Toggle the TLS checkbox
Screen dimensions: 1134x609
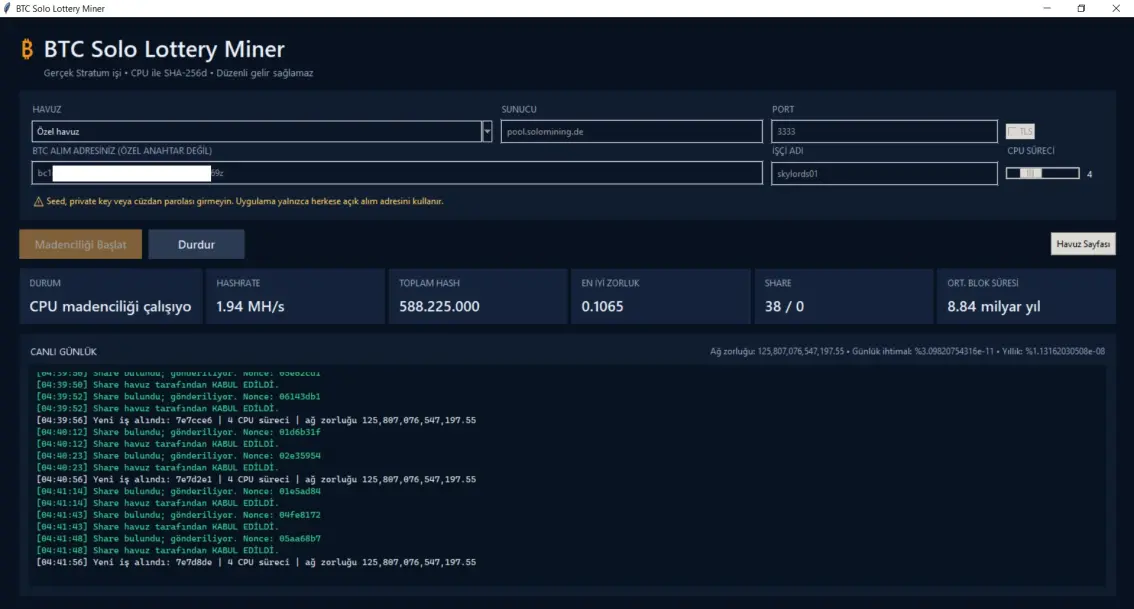tap(1020, 132)
